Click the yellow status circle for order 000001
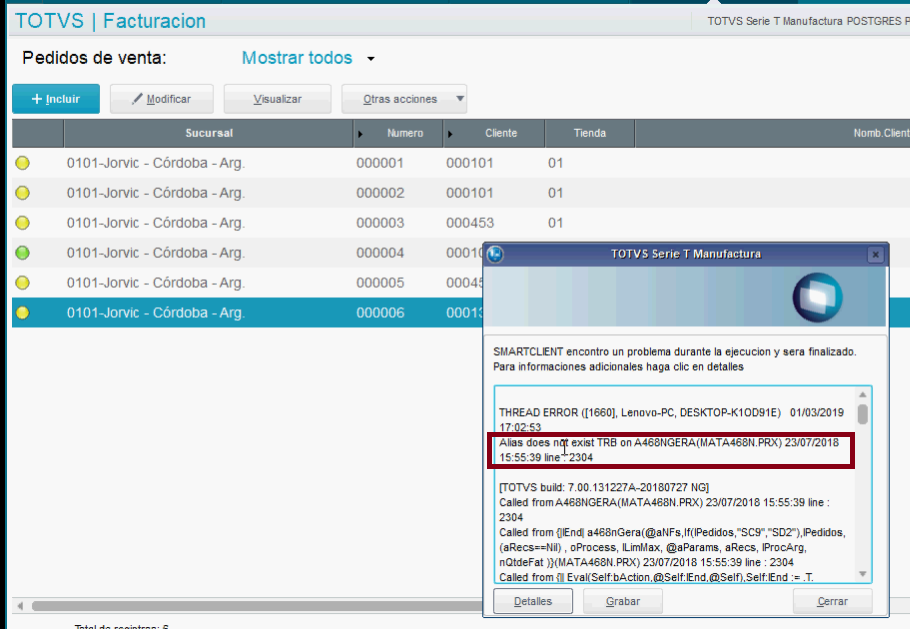The width and height of the screenshot is (910, 629). point(23,163)
